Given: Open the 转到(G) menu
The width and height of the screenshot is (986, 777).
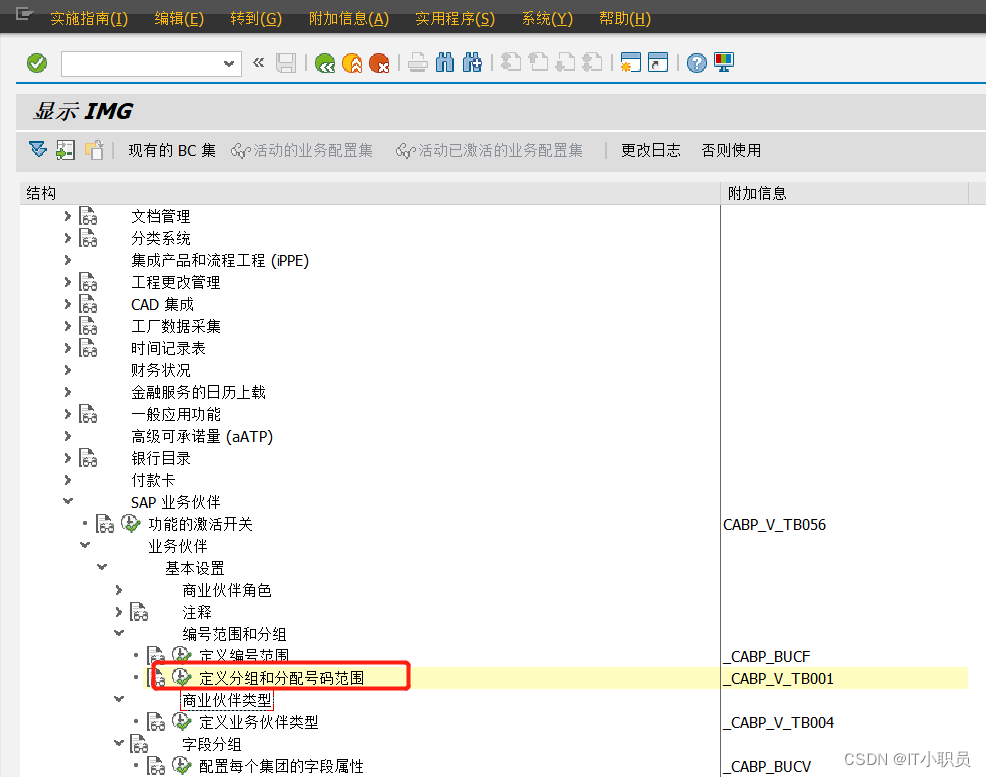Looking at the screenshot, I should 256,19.
